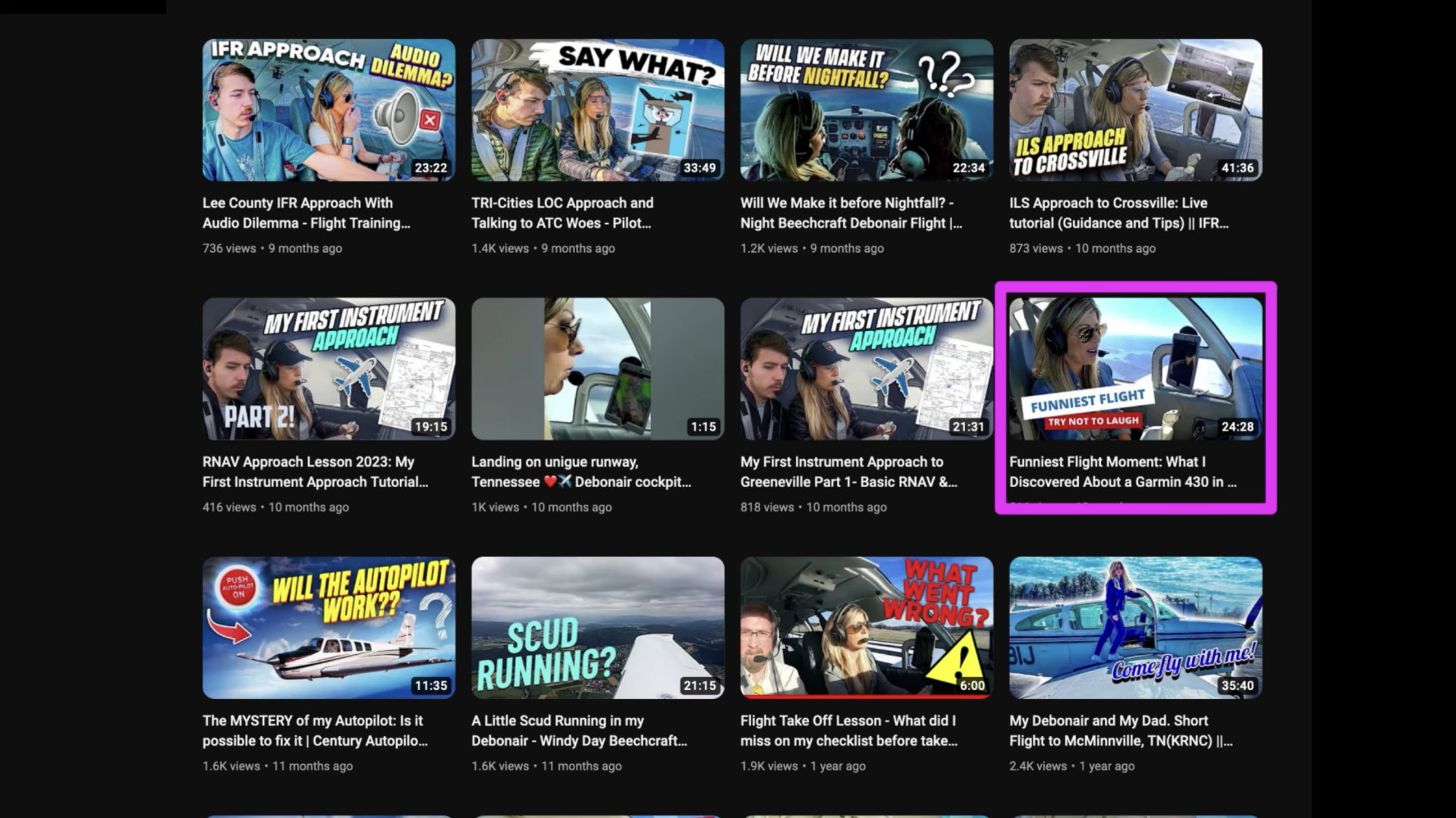Click the '818 views • 10 months ago' text
The height and width of the screenshot is (818, 1456).
pos(813,507)
